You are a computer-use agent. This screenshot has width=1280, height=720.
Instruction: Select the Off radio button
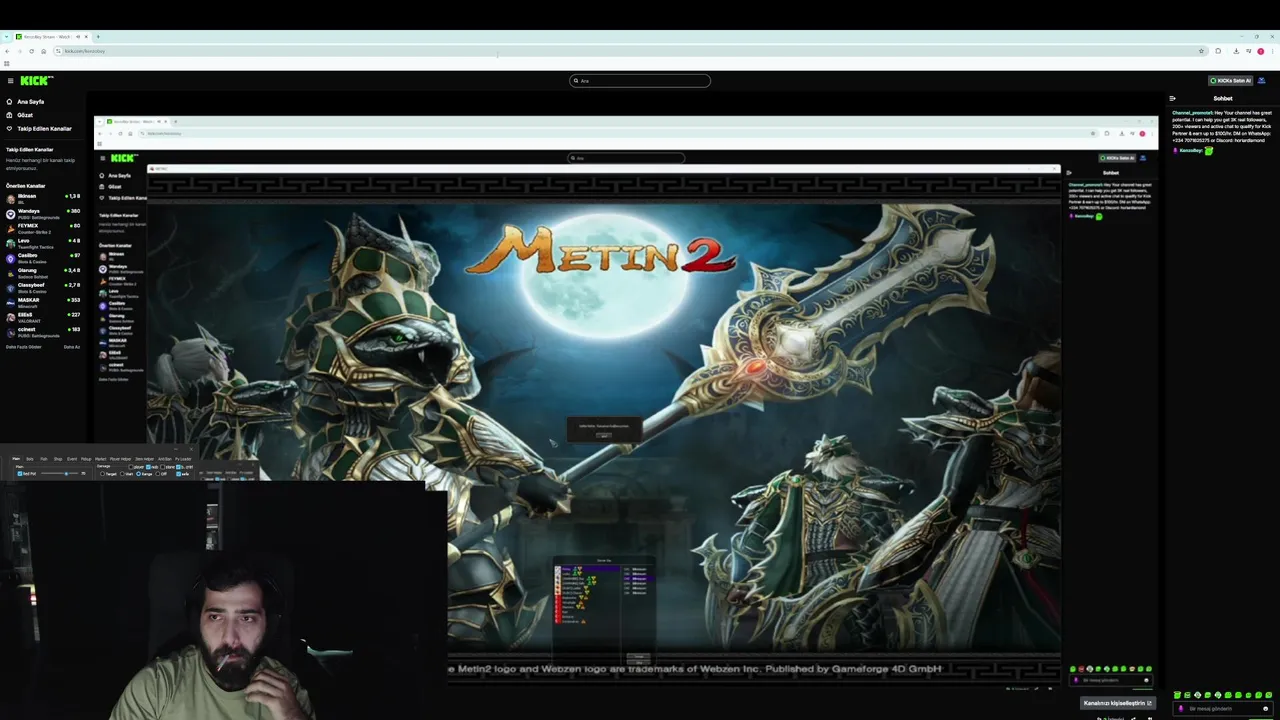click(157, 474)
